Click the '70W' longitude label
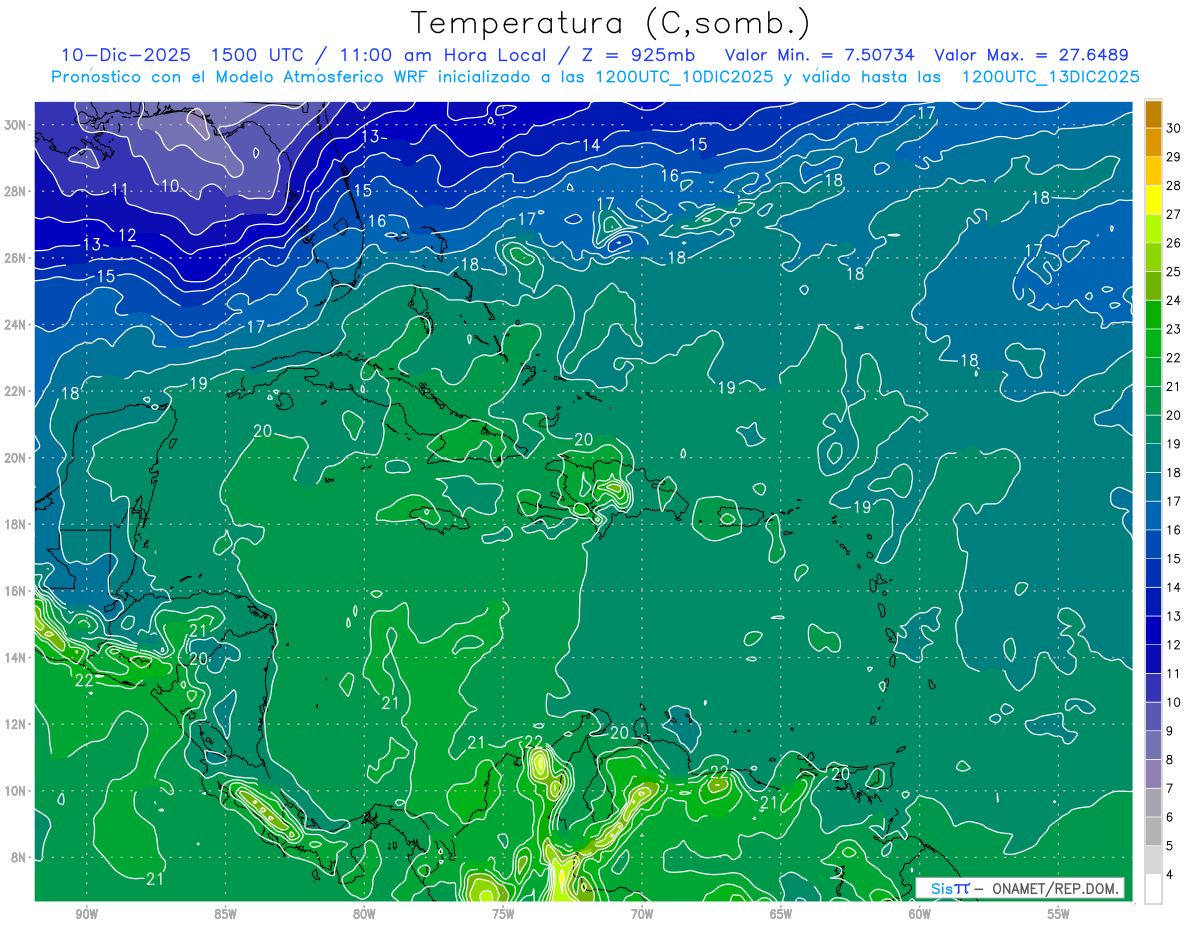Image resolution: width=1200 pixels, height=927 pixels. [642, 914]
